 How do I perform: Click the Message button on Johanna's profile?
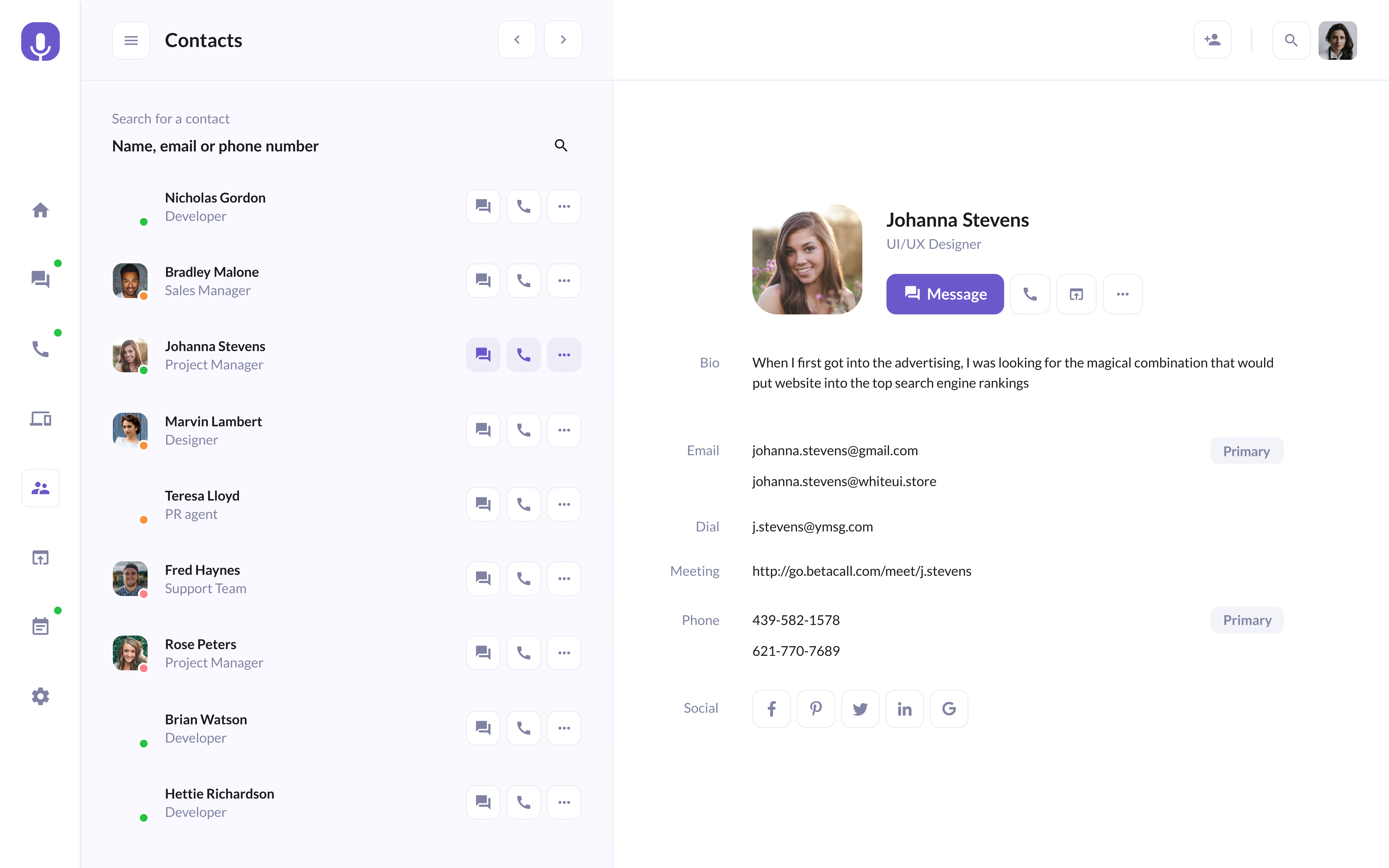(x=944, y=294)
